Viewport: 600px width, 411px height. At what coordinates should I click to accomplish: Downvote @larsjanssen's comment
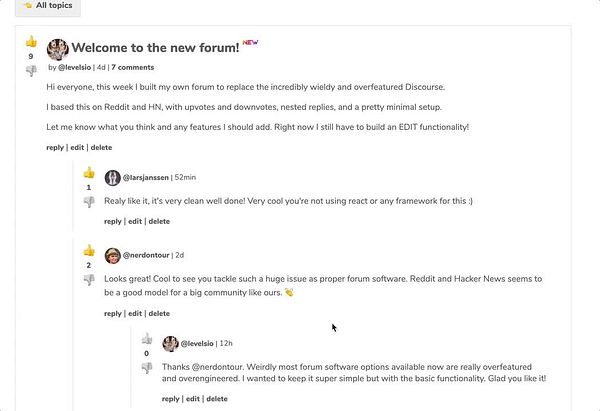[89, 202]
